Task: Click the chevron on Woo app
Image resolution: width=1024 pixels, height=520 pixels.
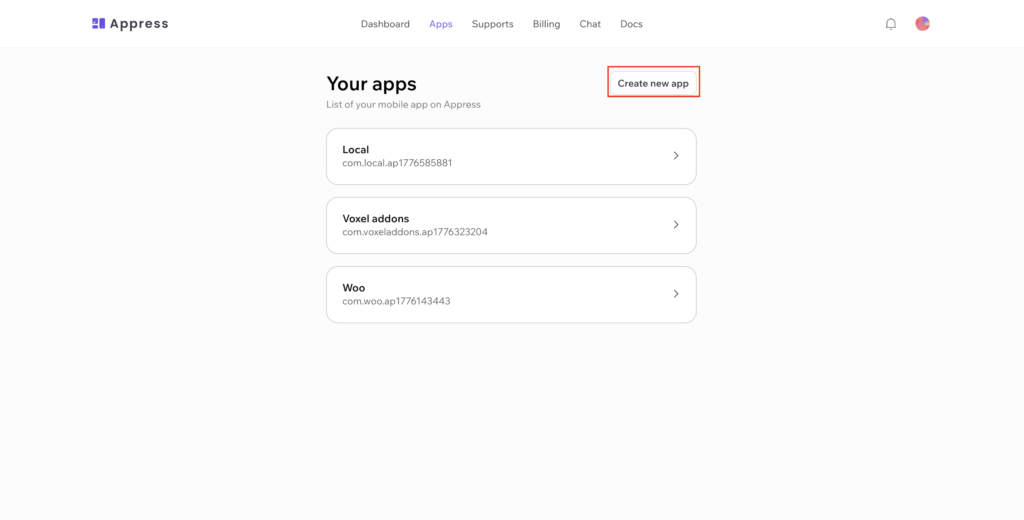Action: point(676,294)
